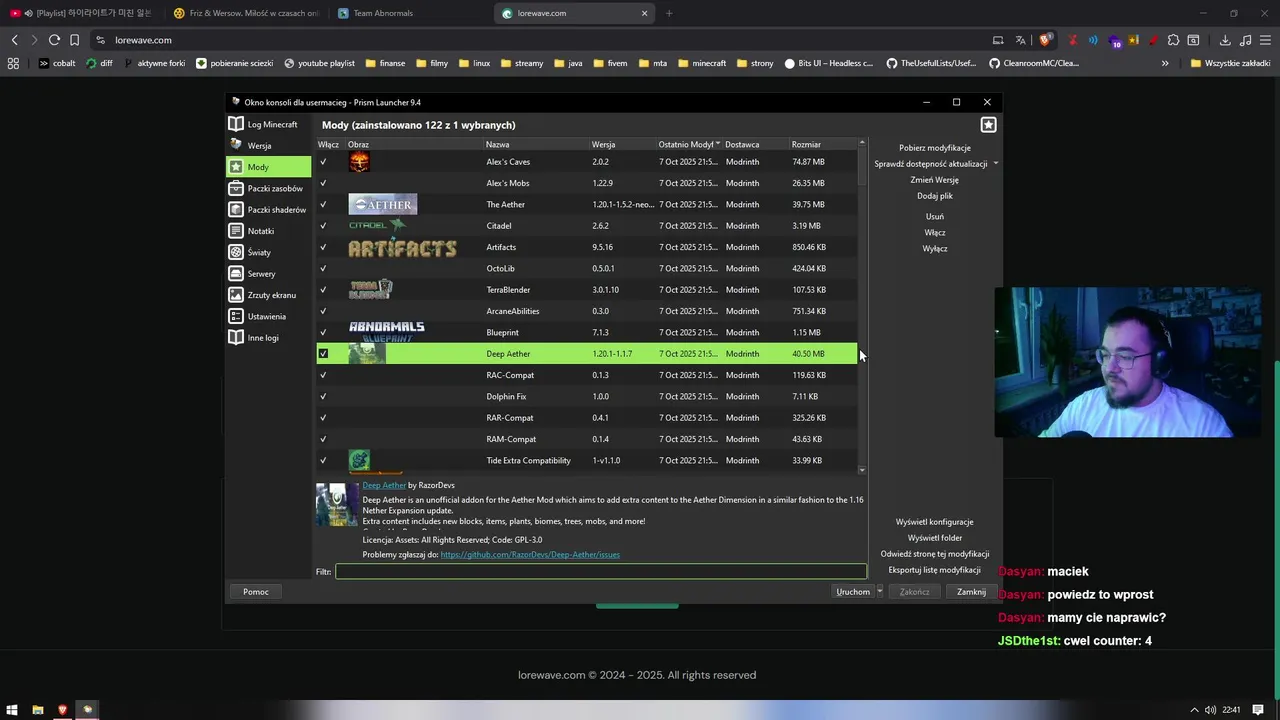
Task: Open the browser extensions puzzle icon
Action: [1173, 40]
